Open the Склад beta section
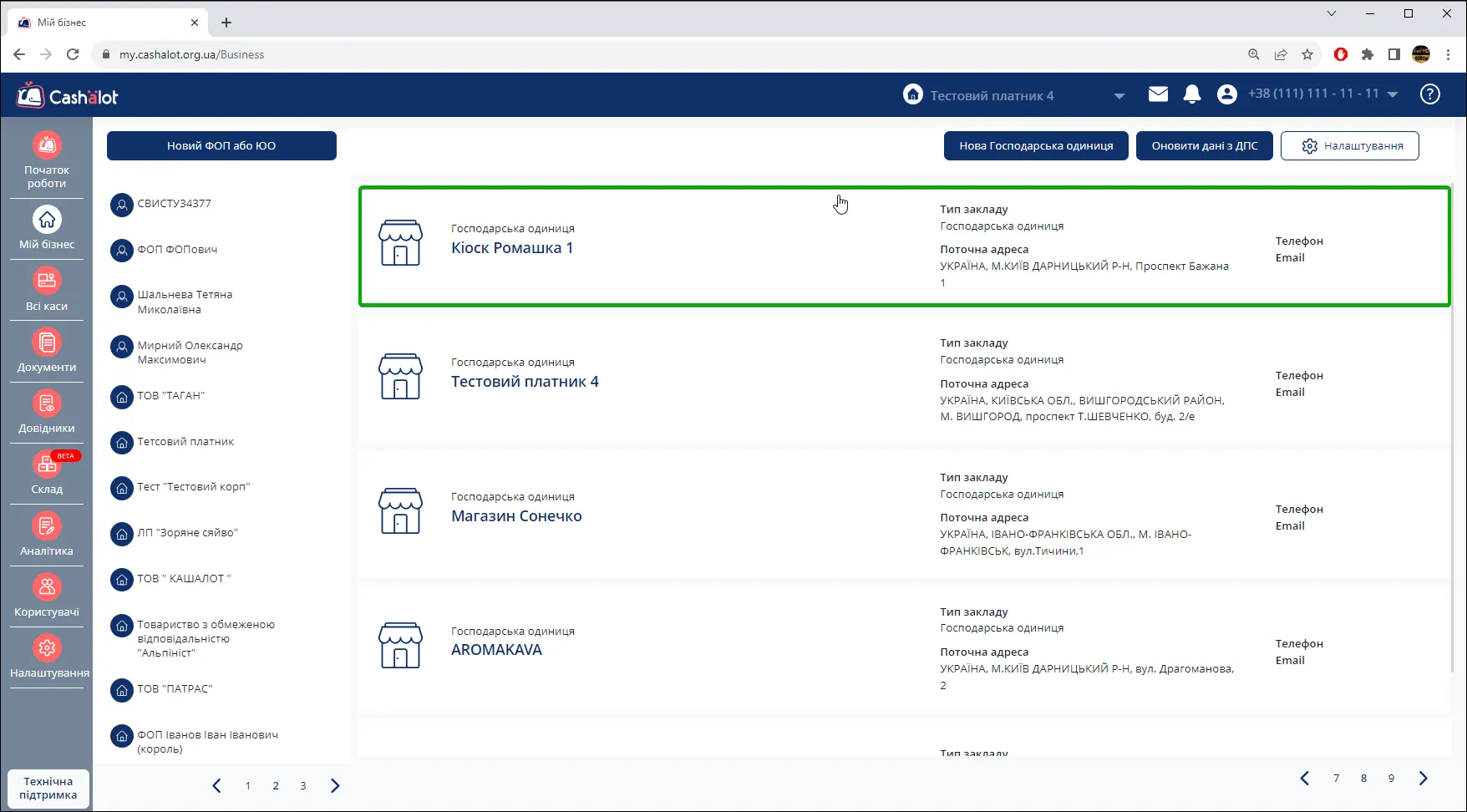The image size is (1467, 812). coord(47,464)
